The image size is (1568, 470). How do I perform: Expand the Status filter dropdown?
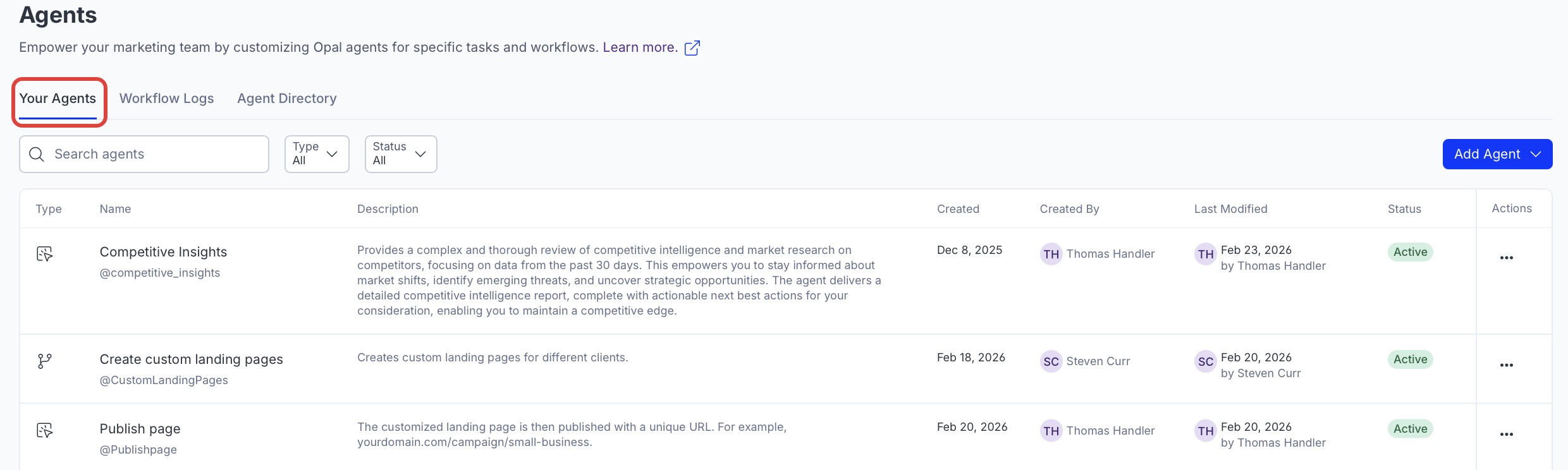click(400, 154)
